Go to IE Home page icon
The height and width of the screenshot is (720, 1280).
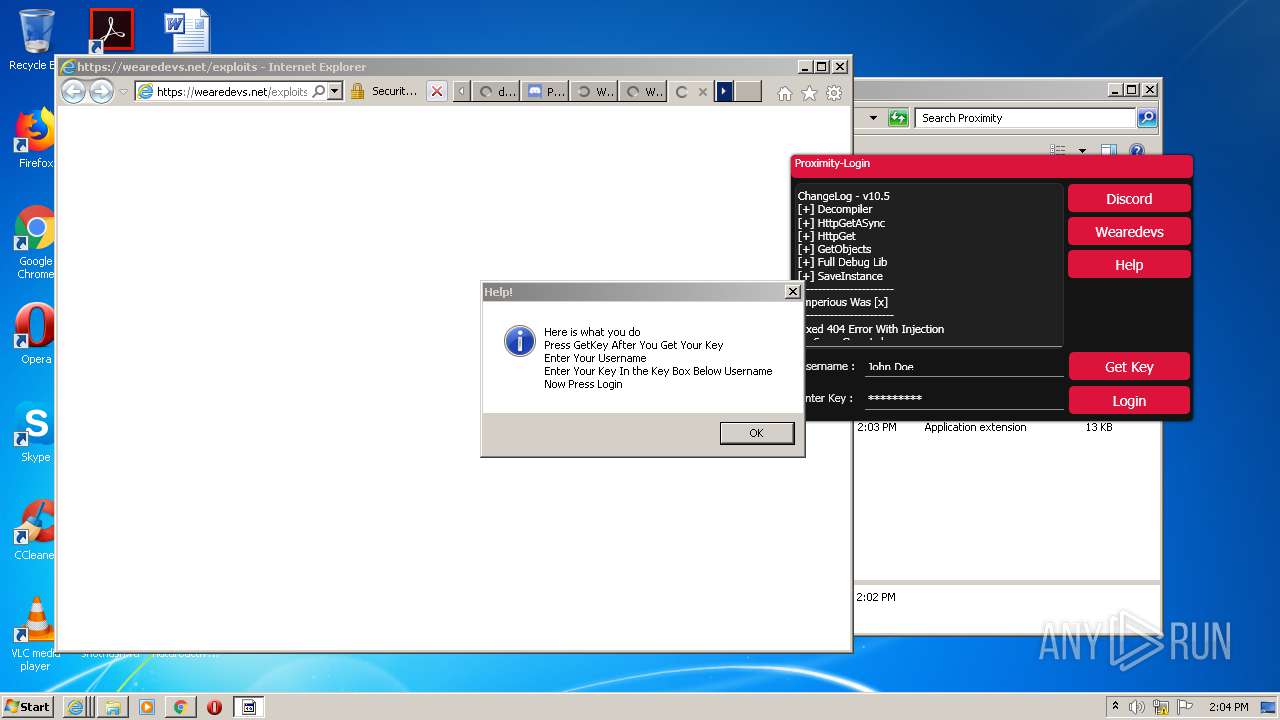[785, 93]
